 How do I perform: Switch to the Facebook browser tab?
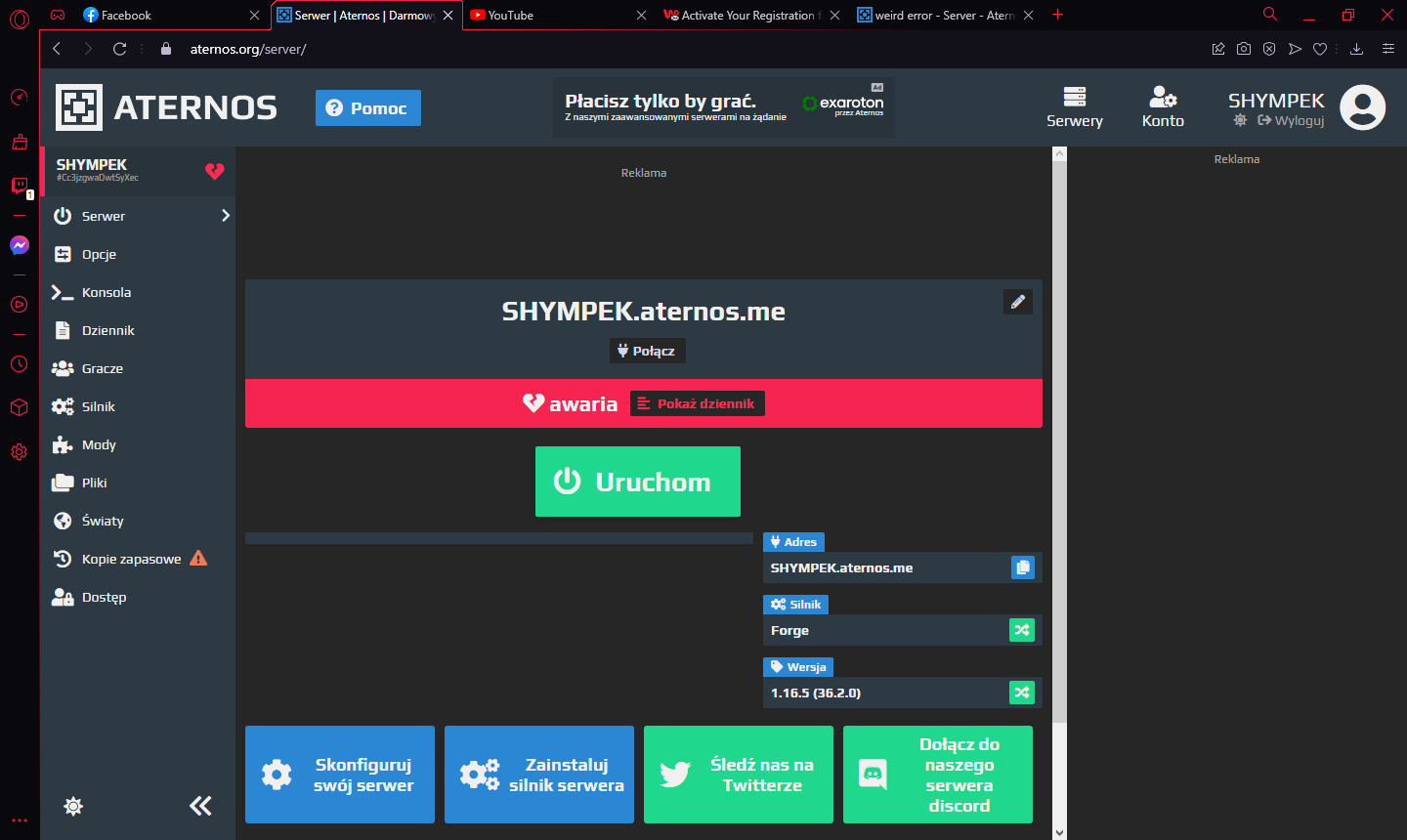(171, 15)
